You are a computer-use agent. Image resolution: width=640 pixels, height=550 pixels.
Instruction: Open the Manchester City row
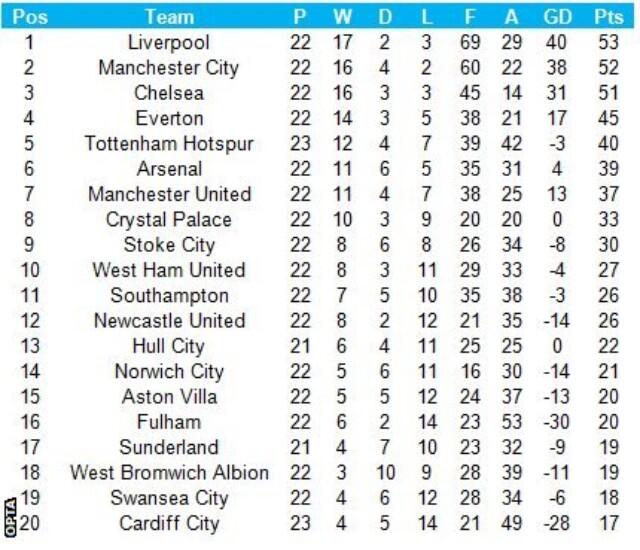pyautogui.click(x=169, y=68)
